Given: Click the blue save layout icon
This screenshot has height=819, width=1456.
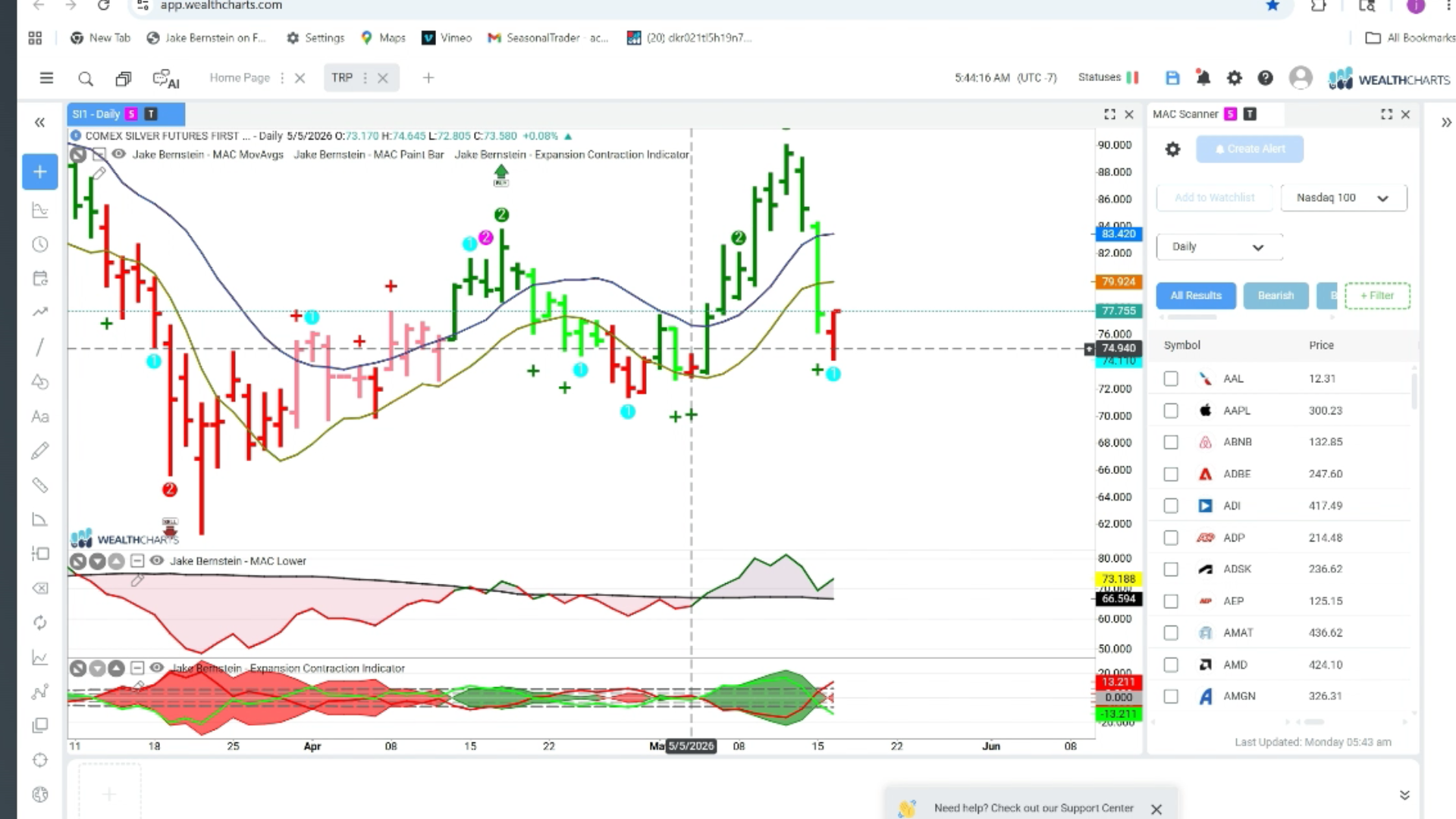Looking at the screenshot, I should (x=1172, y=78).
